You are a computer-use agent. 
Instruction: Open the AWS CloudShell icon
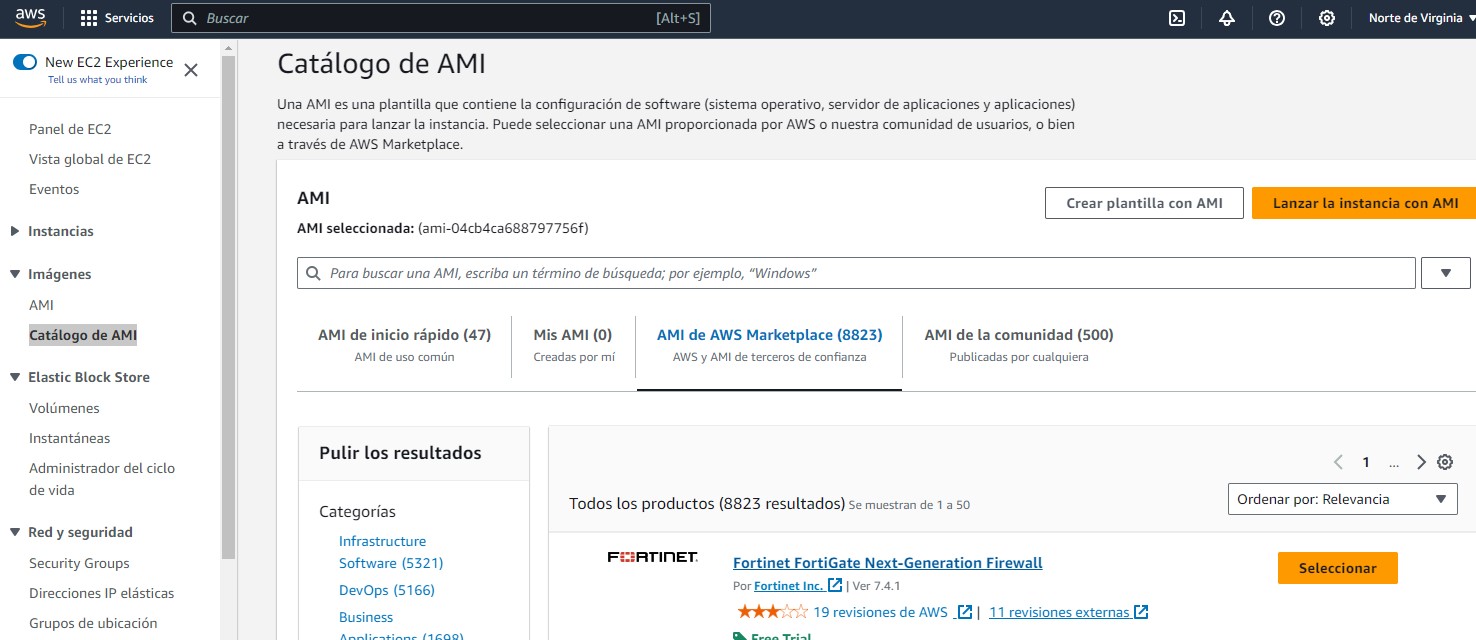[x=1178, y=18]
